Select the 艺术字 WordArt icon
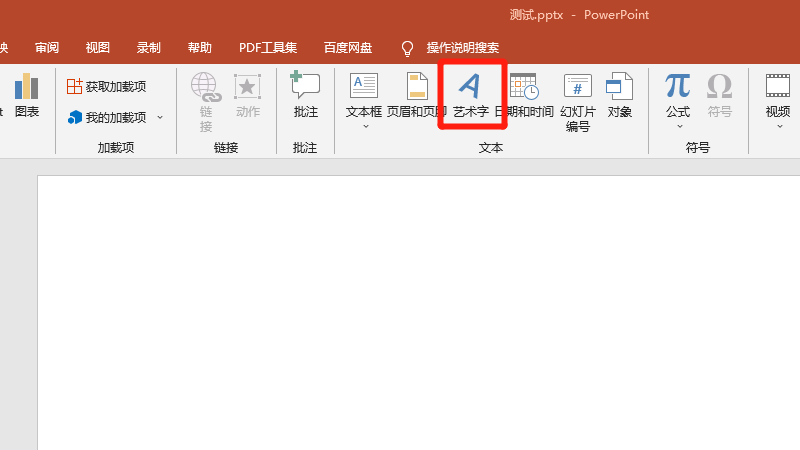This screenshot has height=450, width=800. click(470, 88)
